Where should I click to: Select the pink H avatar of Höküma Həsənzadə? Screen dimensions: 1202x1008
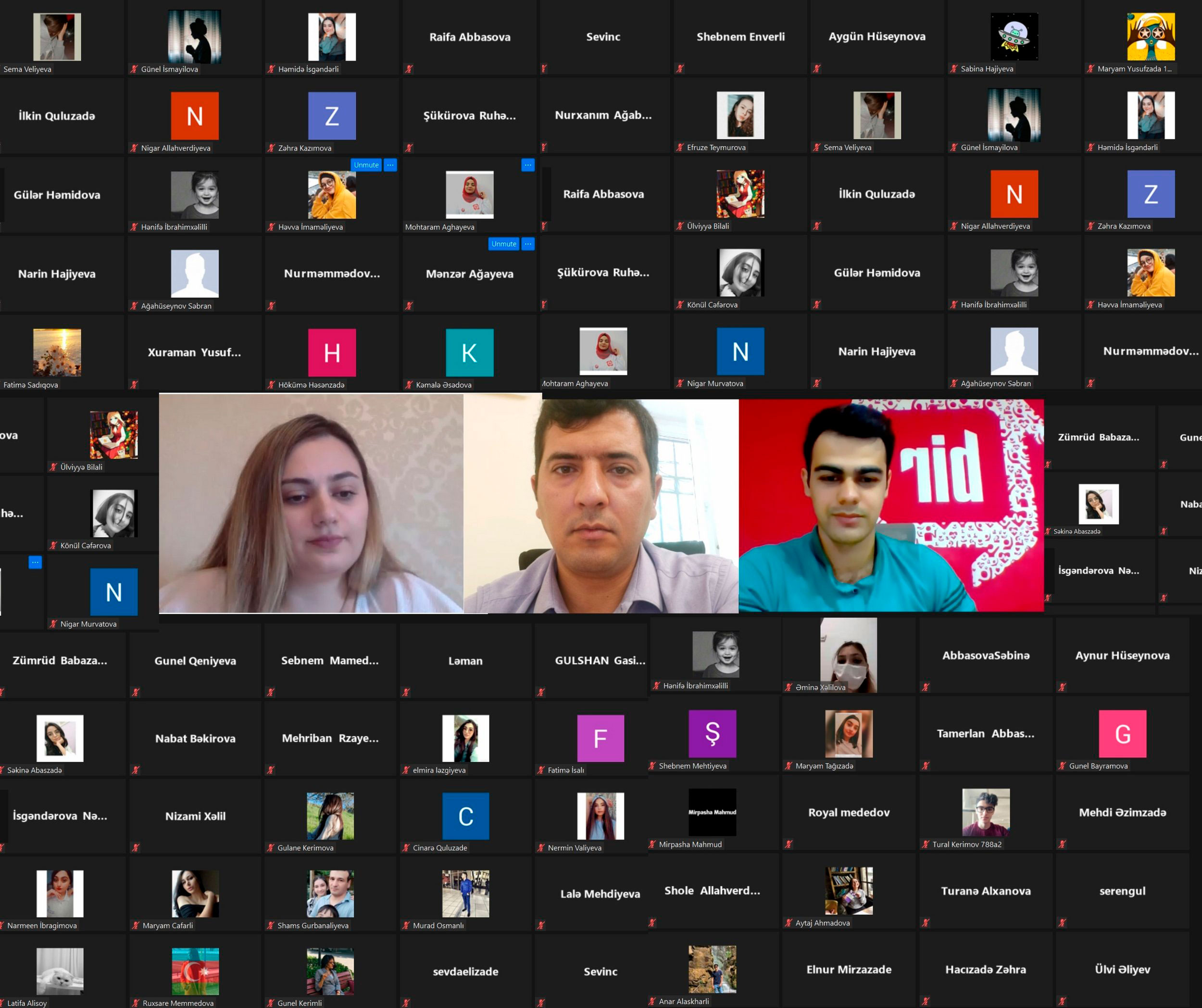(x=332, y=352)
